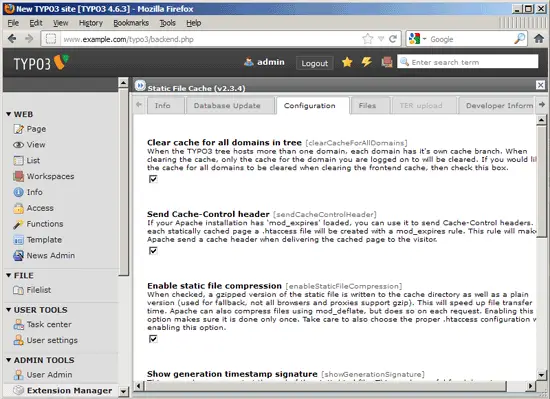Click the Firefox home icon
This screenshot has width=550, height=399.
(539, 39)
